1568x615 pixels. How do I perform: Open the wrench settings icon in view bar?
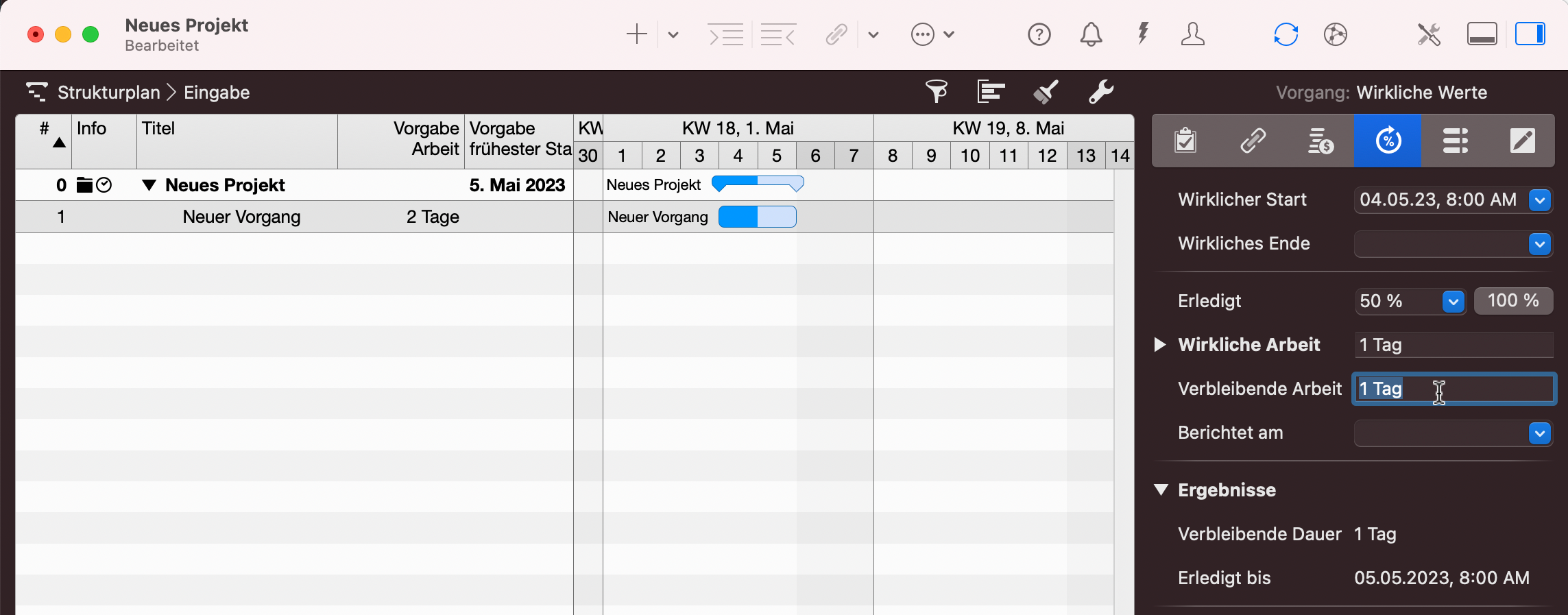point(1101,91)
